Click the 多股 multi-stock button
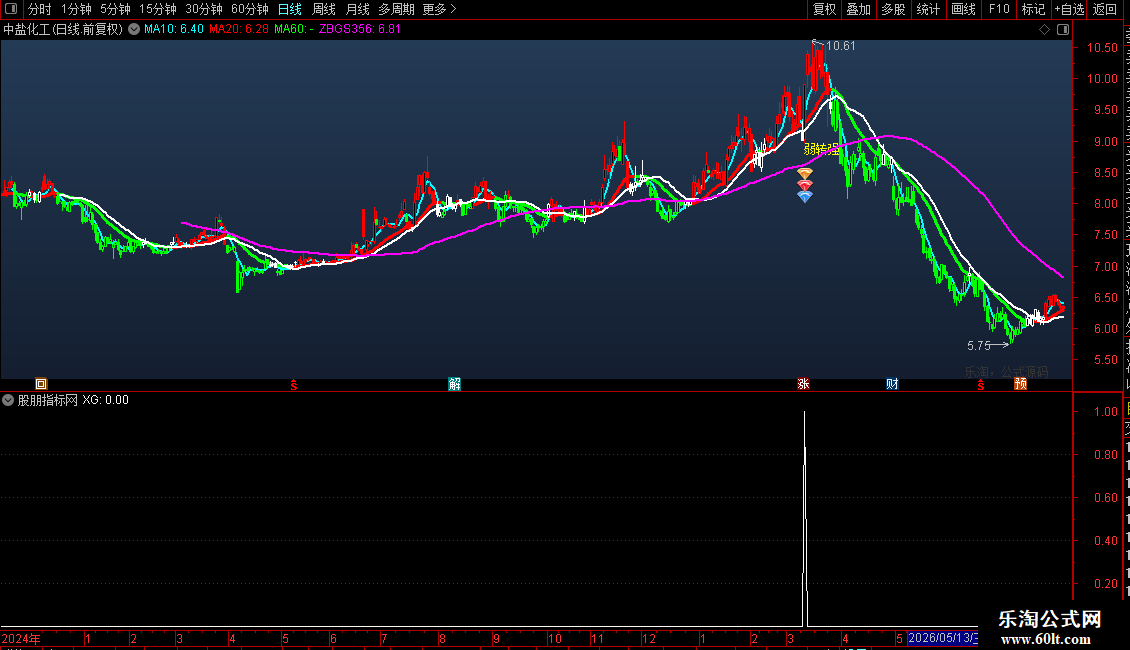 click(893, 9)
